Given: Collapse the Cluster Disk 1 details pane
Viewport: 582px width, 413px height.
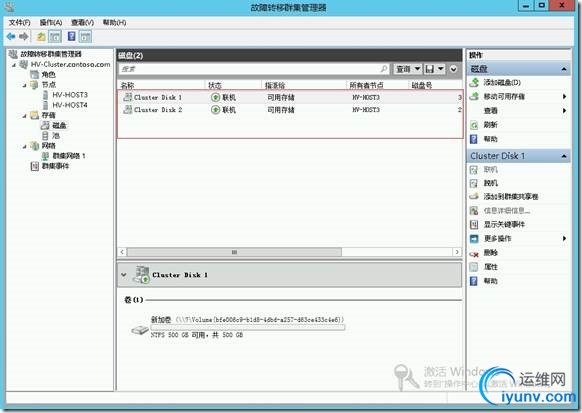Looking at the screenshot, I should click(x=124, y=275).
